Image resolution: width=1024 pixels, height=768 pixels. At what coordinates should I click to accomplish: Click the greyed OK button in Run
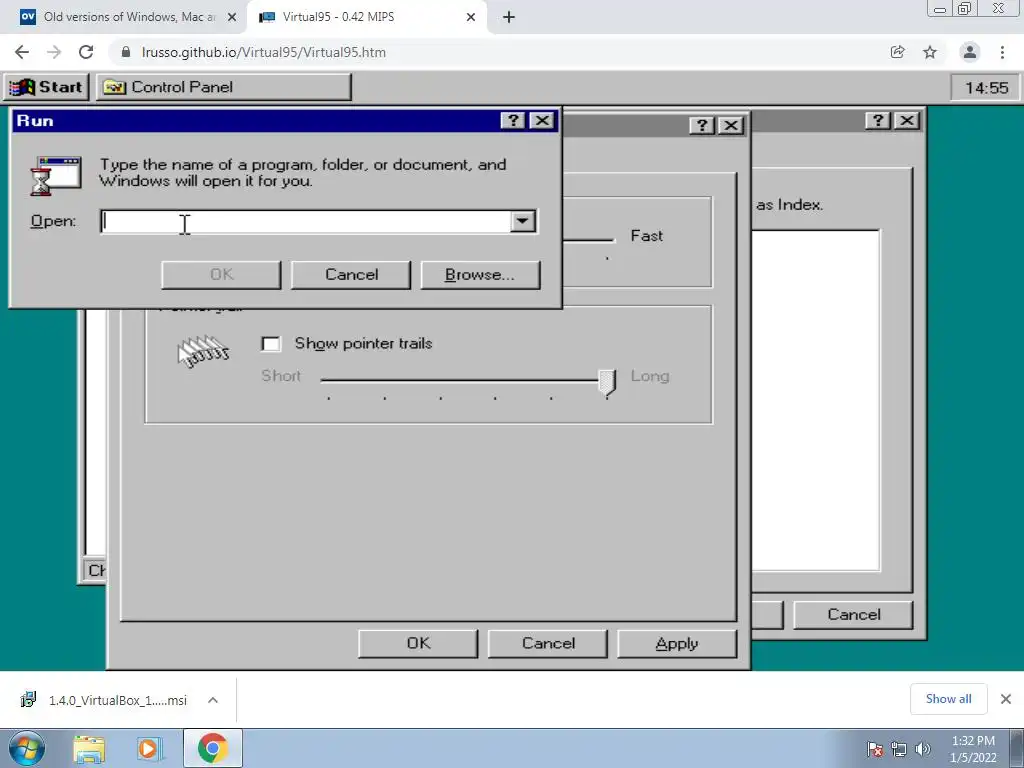click(x=221, y=274)
